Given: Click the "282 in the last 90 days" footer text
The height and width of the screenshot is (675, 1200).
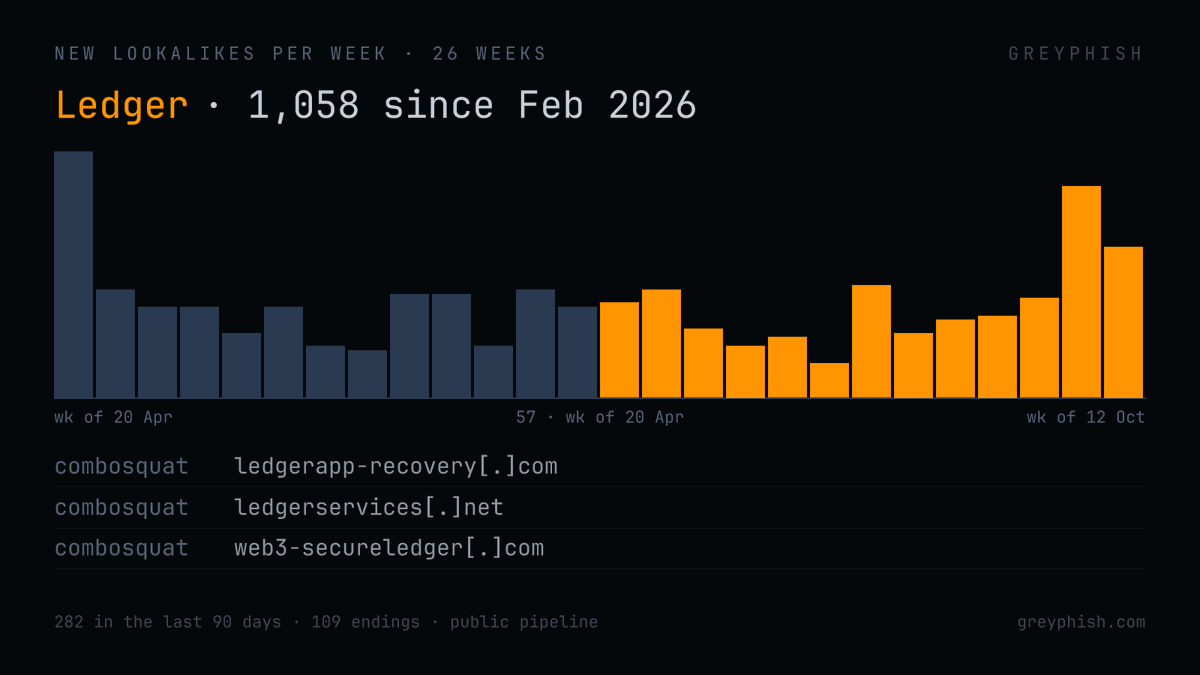Looking at the screenshot, I should [x=168, y=622].
